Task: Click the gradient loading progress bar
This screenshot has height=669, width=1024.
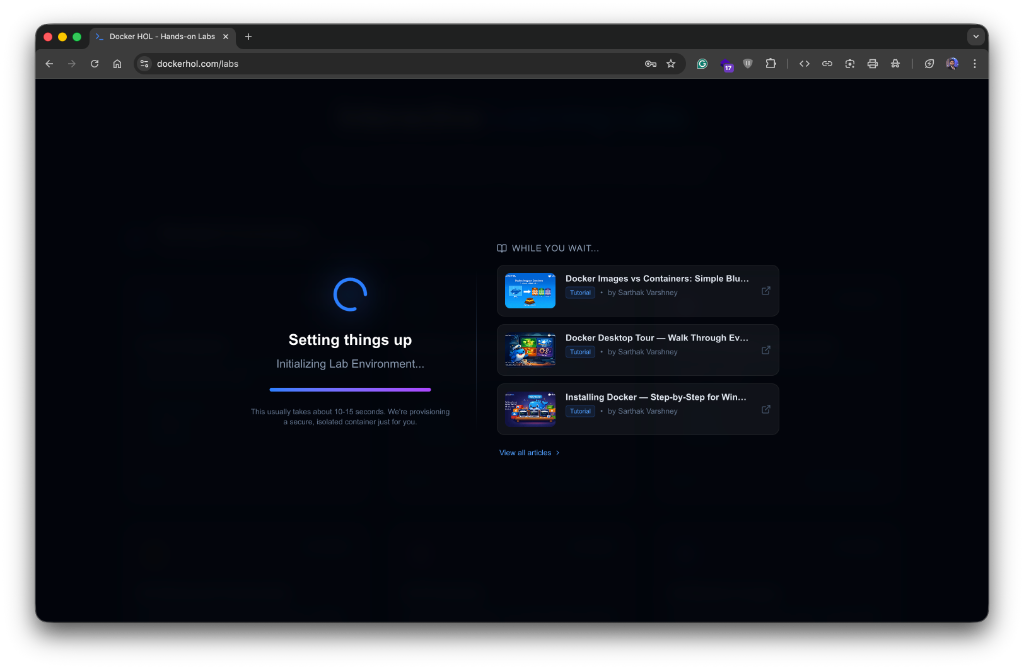Action: [350, 389]
